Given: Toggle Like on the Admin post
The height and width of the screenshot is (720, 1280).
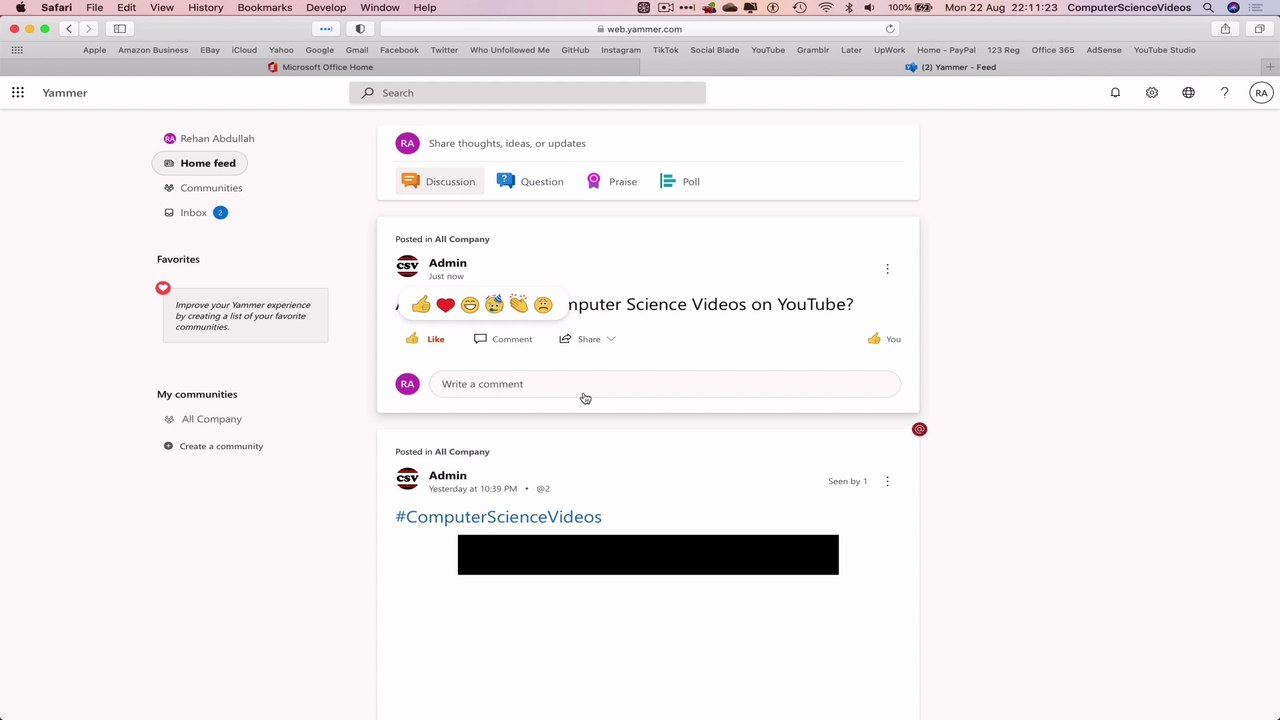Looking at the screenshot, I should tap(425, 339).
